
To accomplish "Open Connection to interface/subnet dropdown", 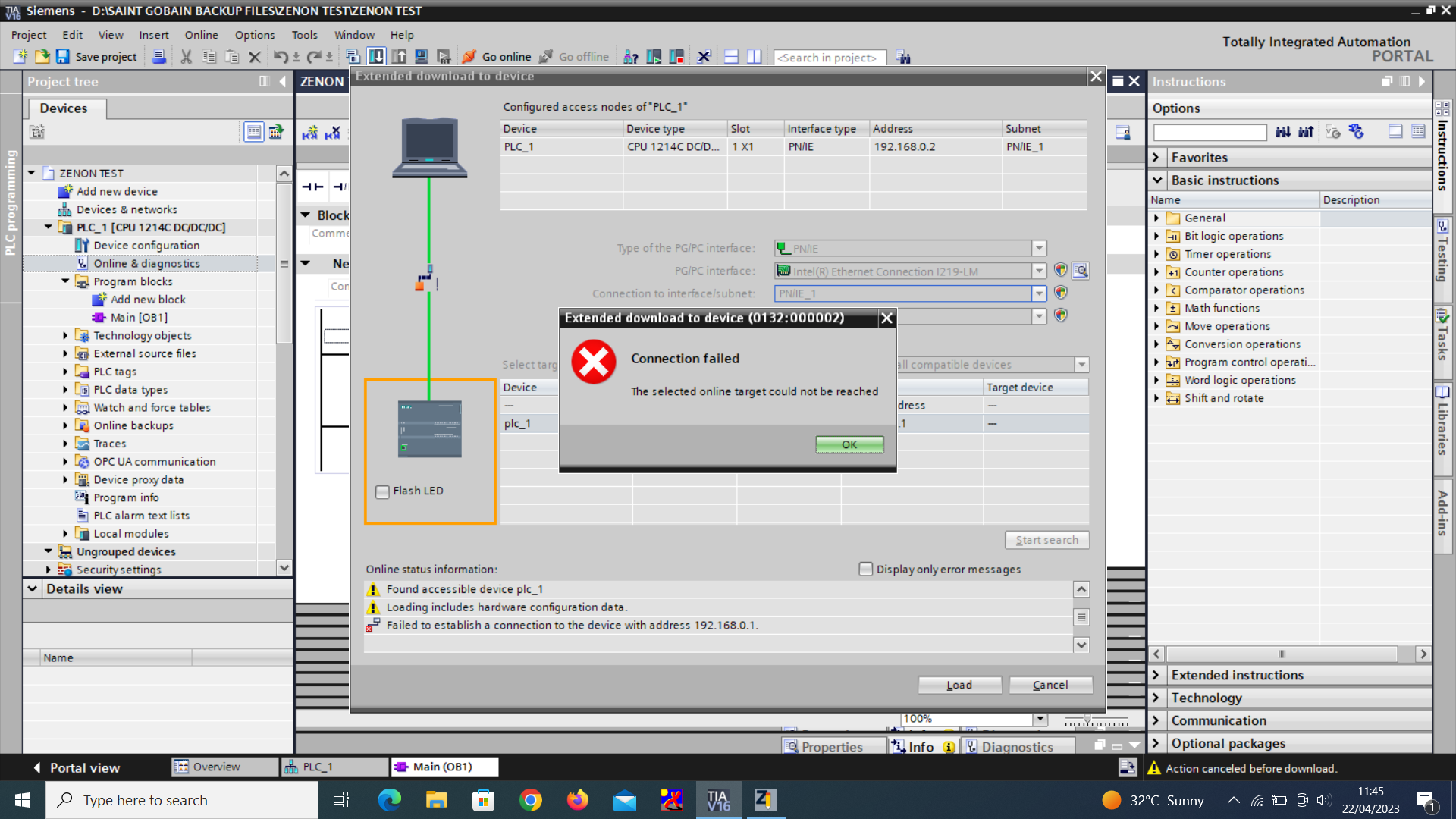I will pyautogui.click(x=1039, y=293).
